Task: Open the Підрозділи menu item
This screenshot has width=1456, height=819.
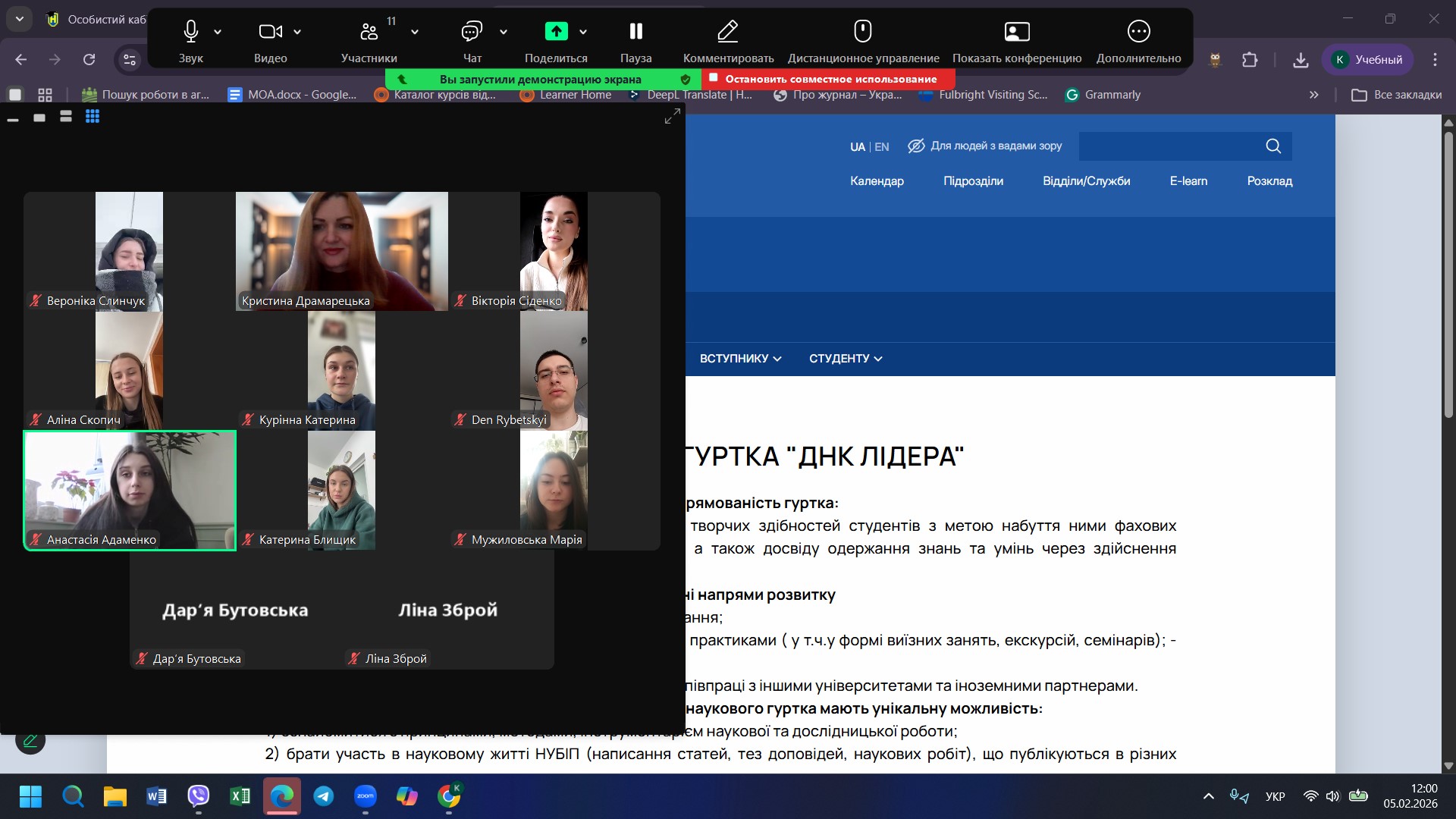Action: tap(973, 181)
